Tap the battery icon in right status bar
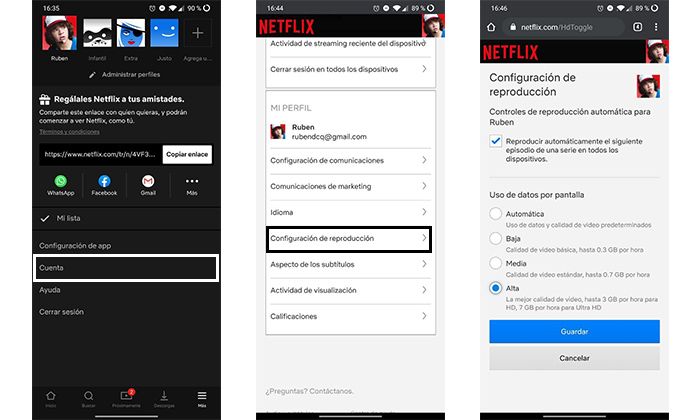This screenshot has height=420, width=700. [x=654, y=8]
